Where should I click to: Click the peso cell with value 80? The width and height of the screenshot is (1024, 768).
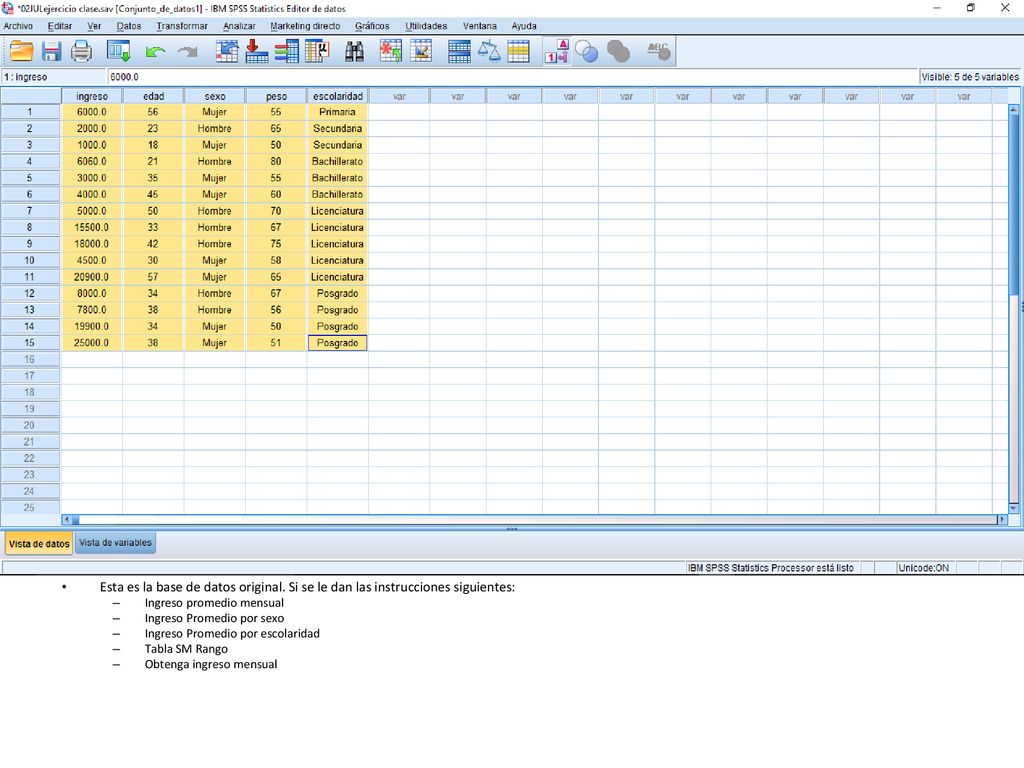[x=276, y=161]
